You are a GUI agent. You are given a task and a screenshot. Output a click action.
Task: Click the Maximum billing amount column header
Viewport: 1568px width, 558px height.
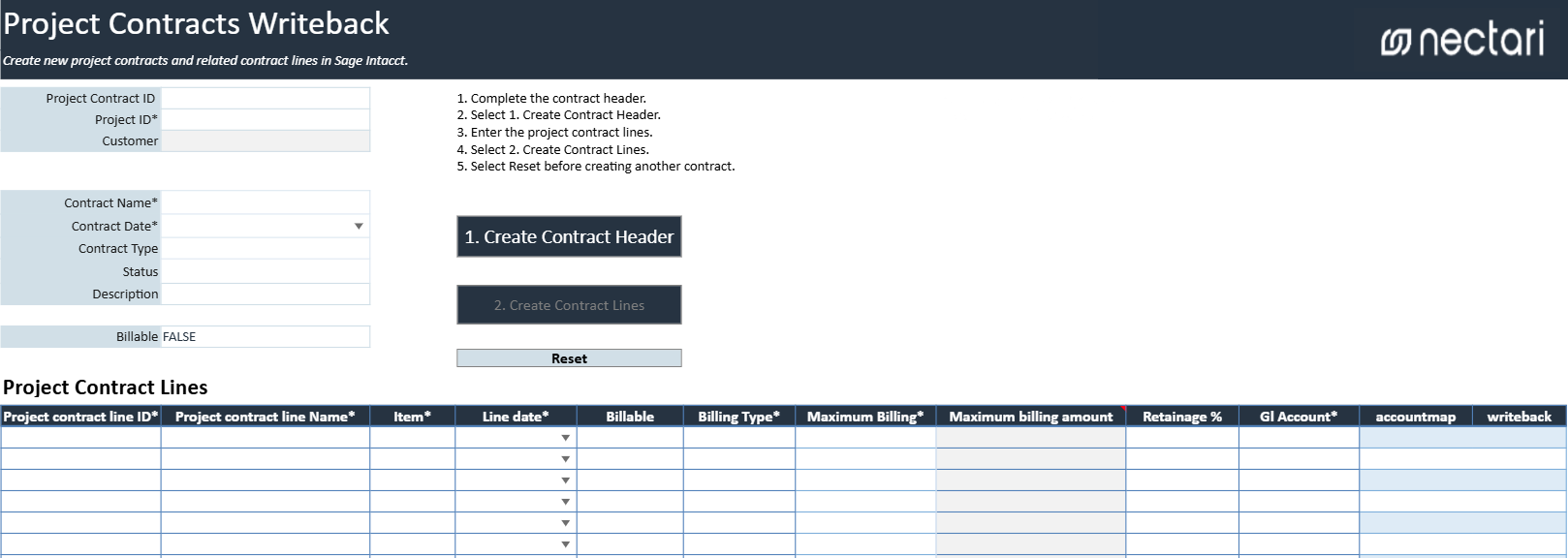(1031, 417)
